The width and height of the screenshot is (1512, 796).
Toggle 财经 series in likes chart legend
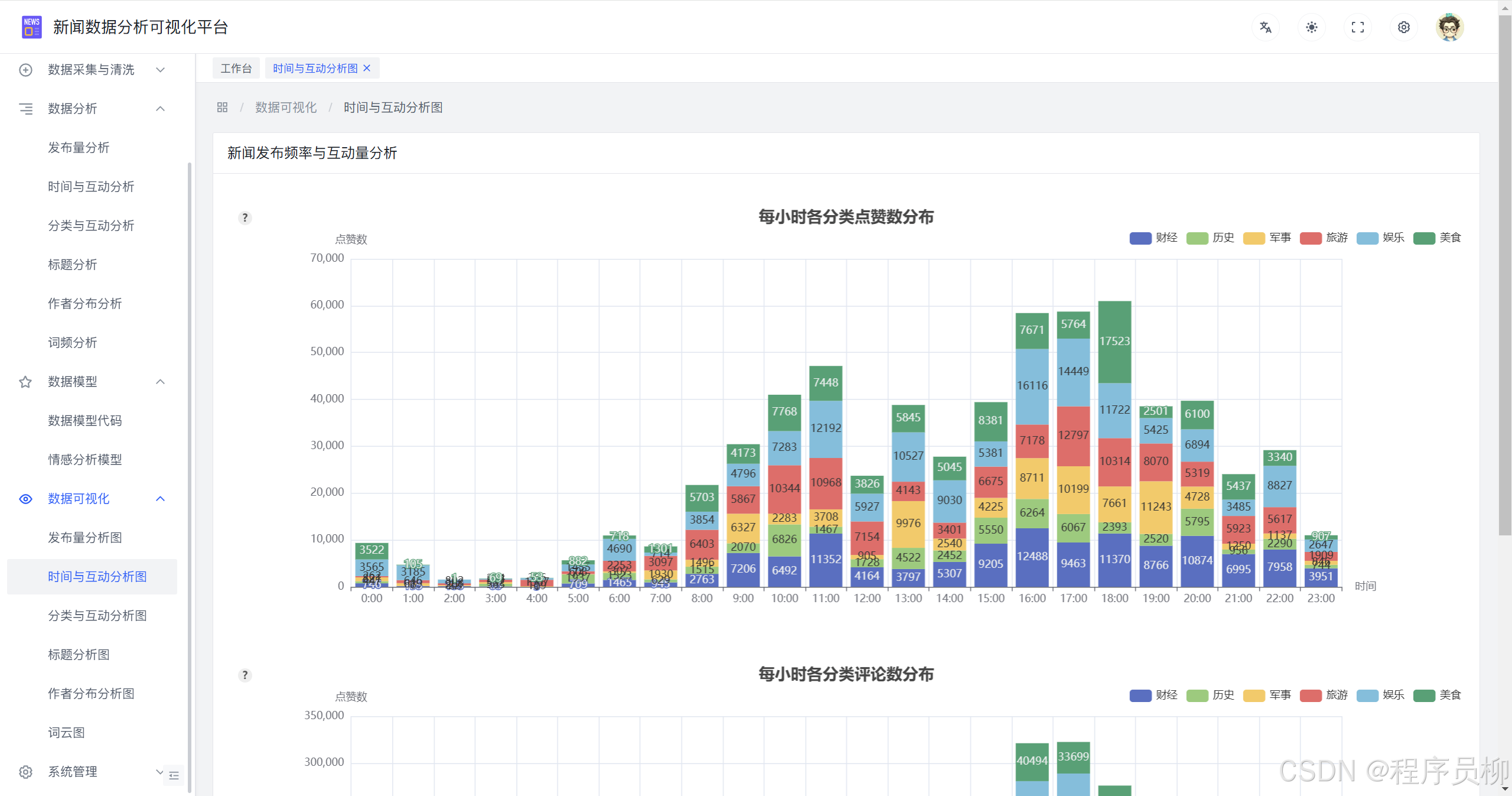coord(1153,238)
